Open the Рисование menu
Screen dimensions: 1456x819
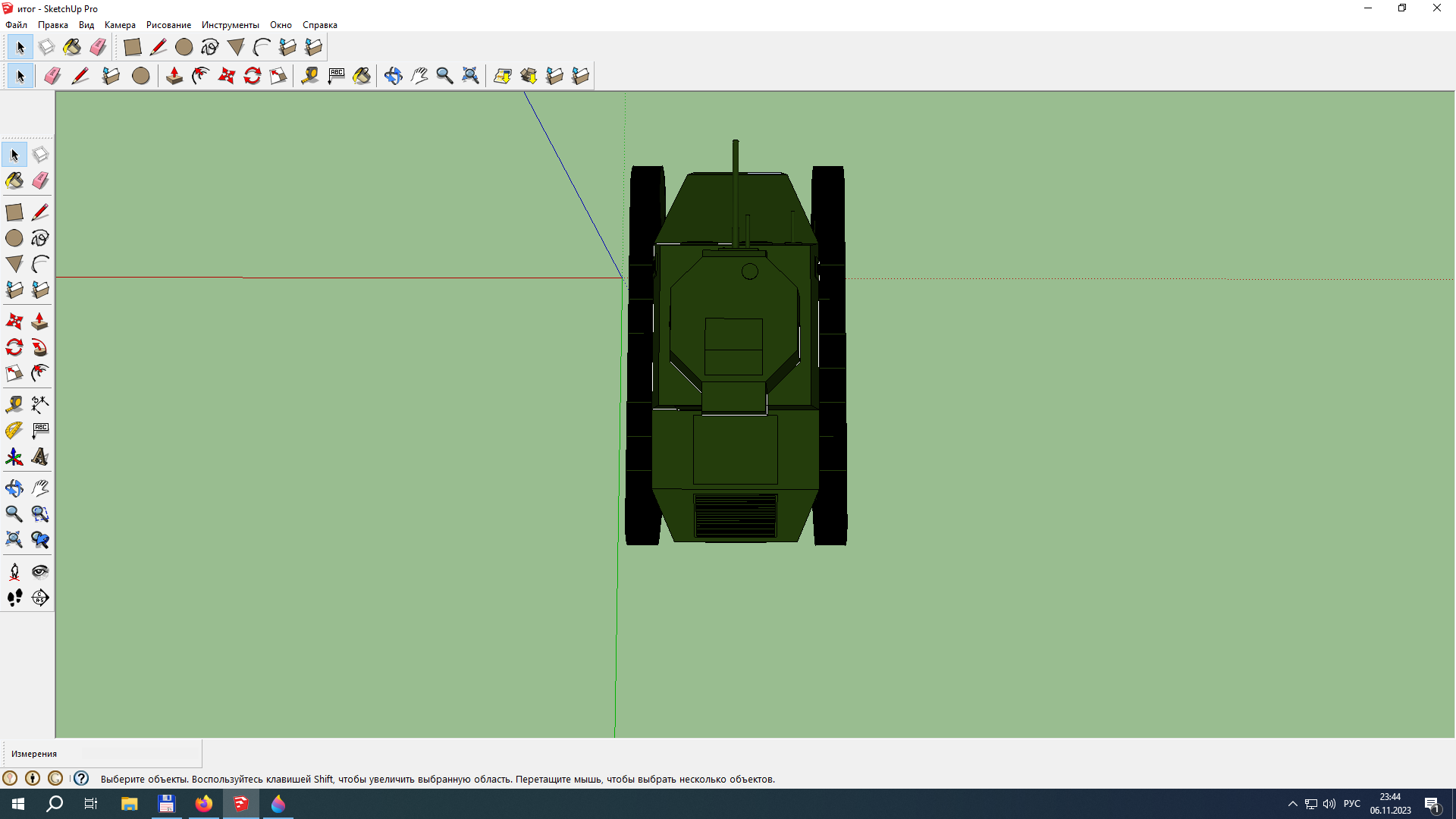point(168,25)
